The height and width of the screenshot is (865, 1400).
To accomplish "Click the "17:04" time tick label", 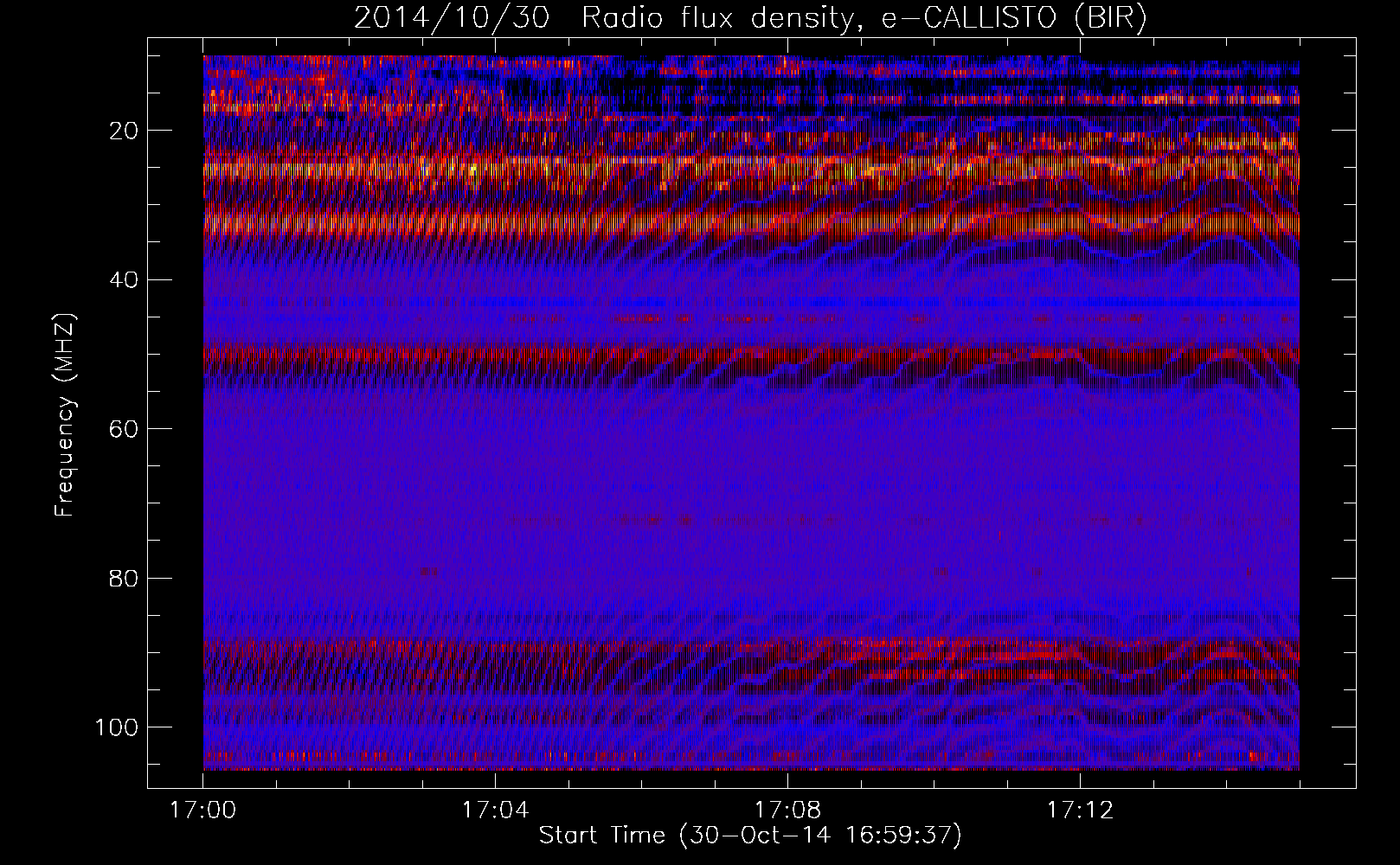I will click(495, 811).
